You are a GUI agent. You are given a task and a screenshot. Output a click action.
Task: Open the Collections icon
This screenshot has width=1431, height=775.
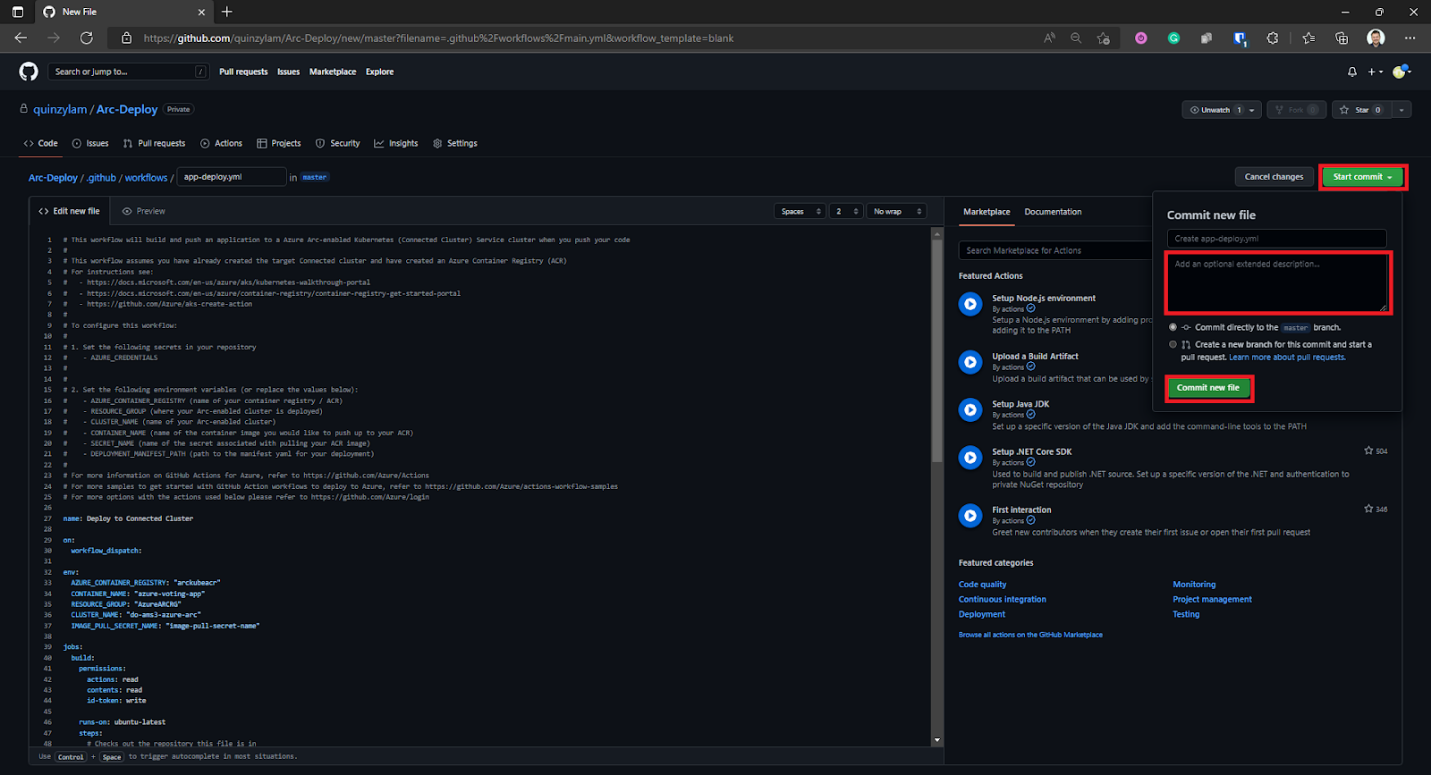[x=1342, y=38]
